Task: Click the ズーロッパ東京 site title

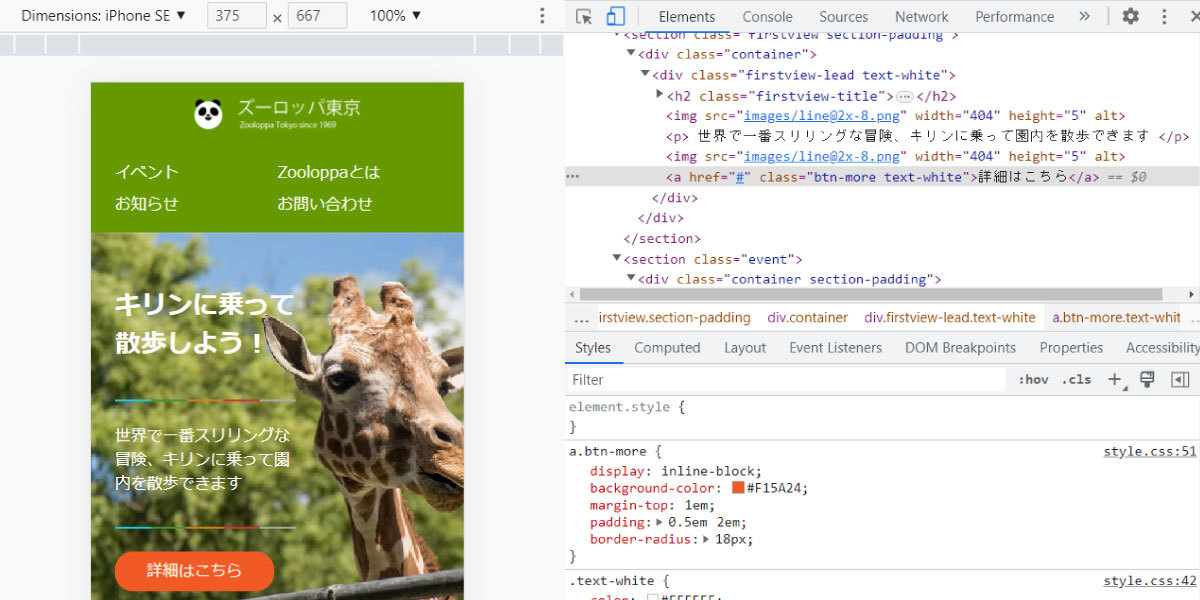Action: (299, 108)
